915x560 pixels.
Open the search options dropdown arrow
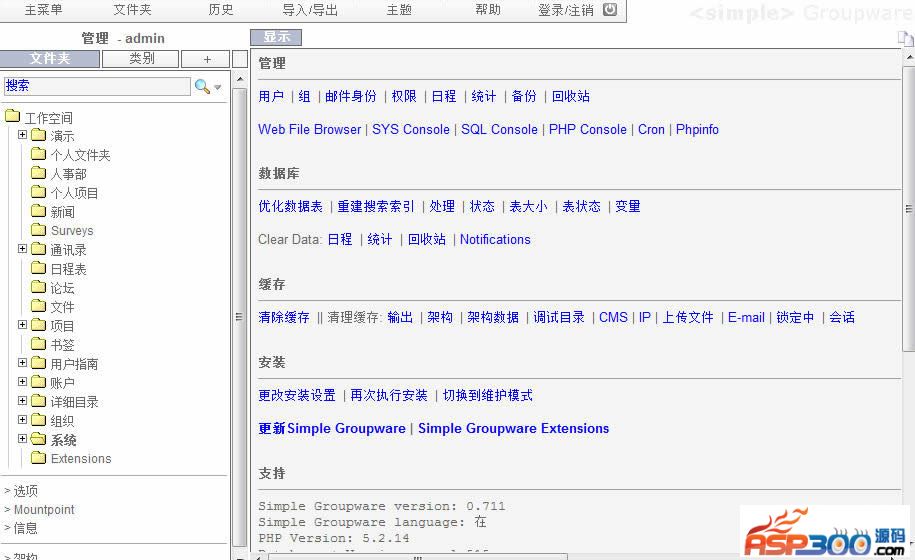pos(218,87)
